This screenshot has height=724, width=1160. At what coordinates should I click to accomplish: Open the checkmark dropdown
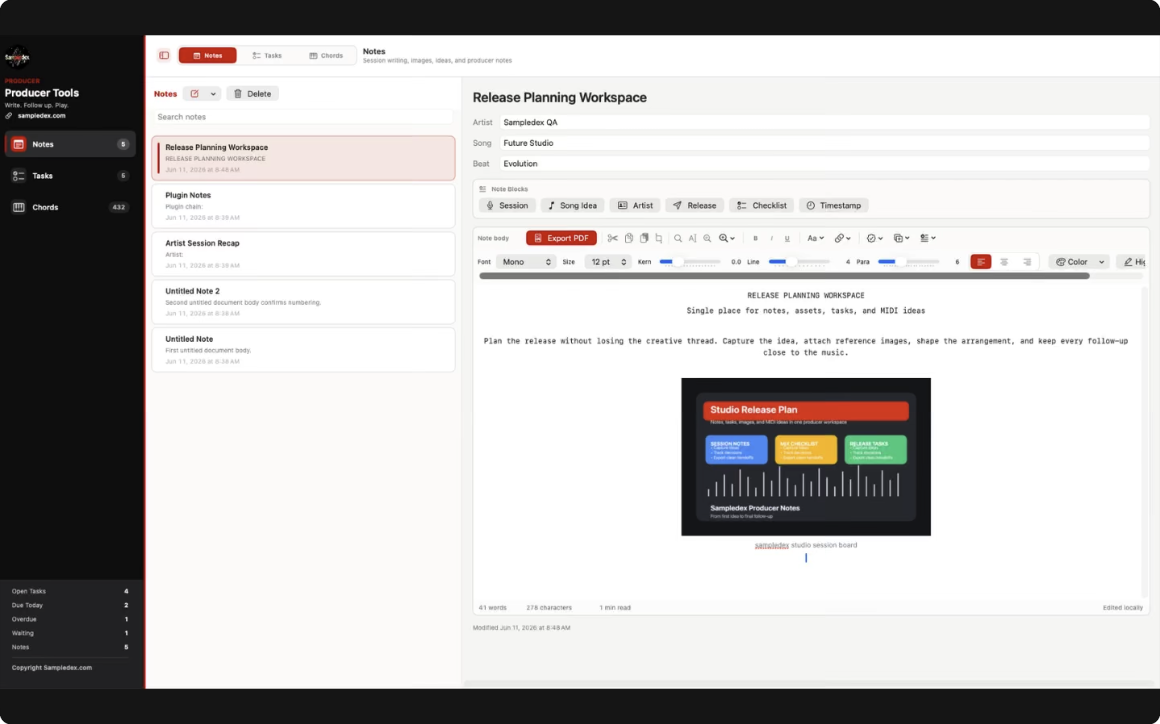874,238
